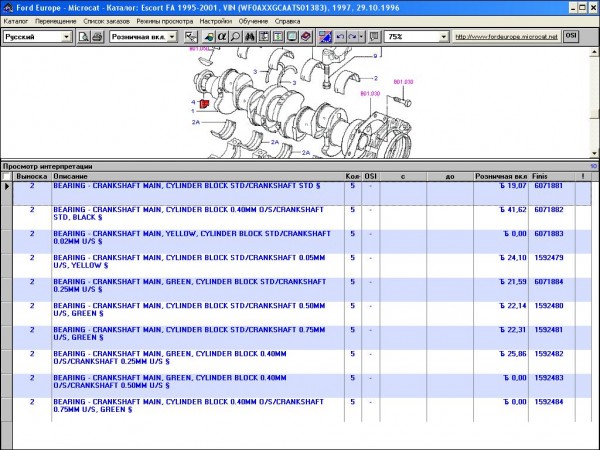Click the green page view icon
The height and width of the screenshot is (450, 600).
pos(278,37)
